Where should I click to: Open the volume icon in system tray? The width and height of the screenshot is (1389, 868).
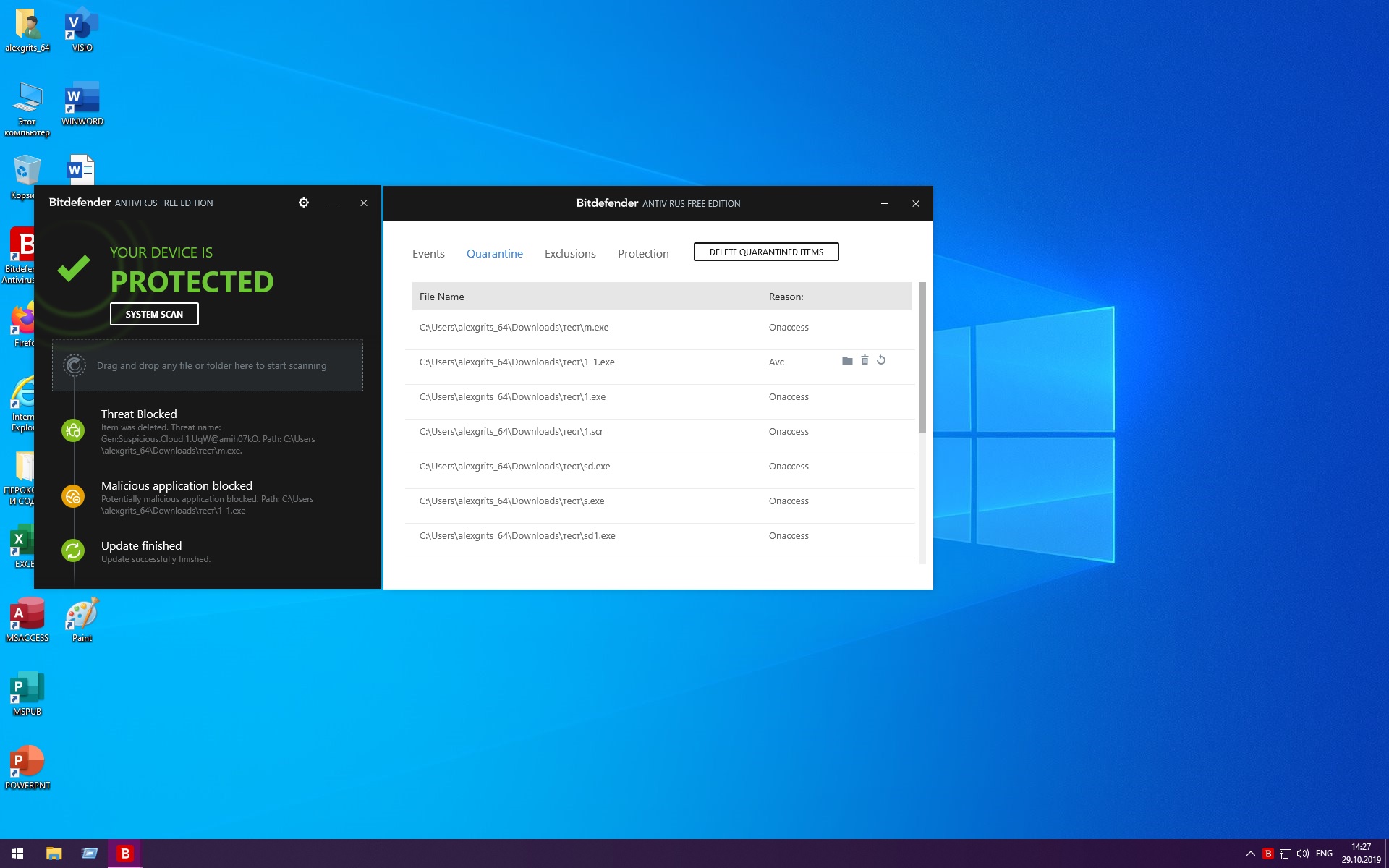click(1303, 854)
